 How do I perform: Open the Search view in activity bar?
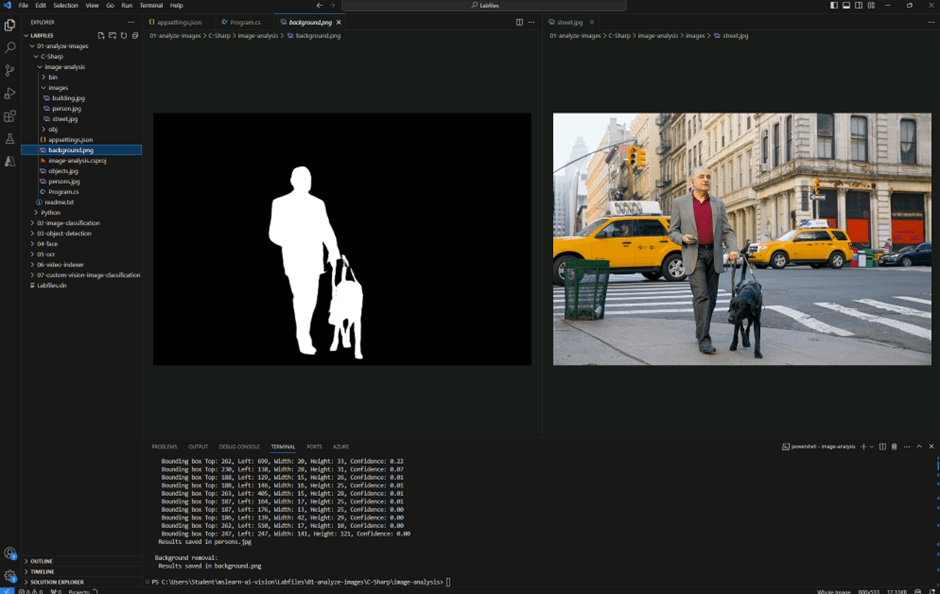click(10, 47)
